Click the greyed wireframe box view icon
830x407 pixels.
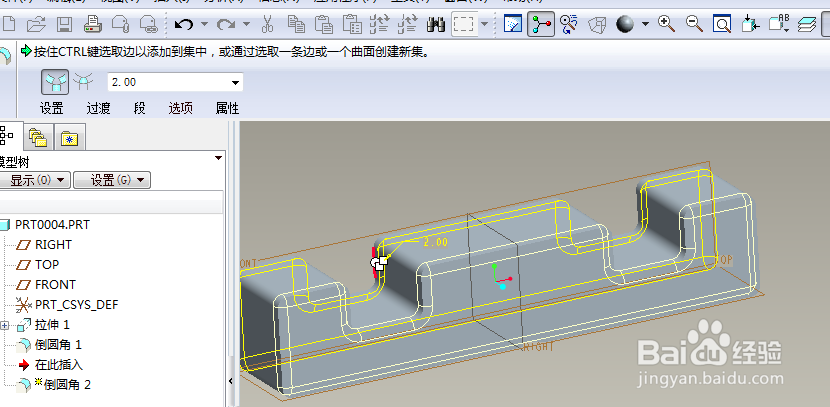tap(597, 24)
